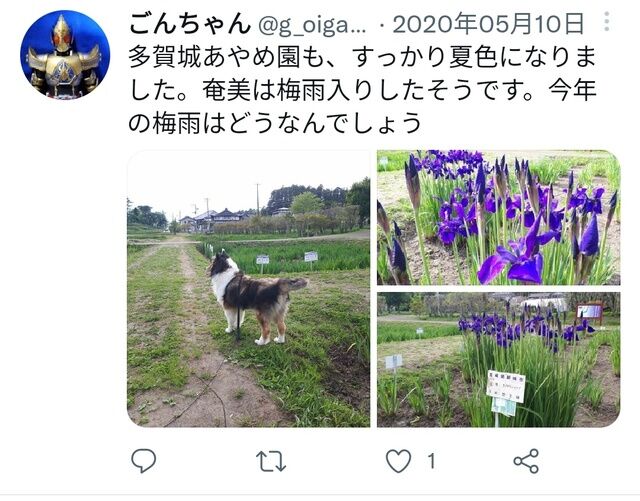Open the dog on grass path photo
The image size is (640, 501).
[249, 288]
